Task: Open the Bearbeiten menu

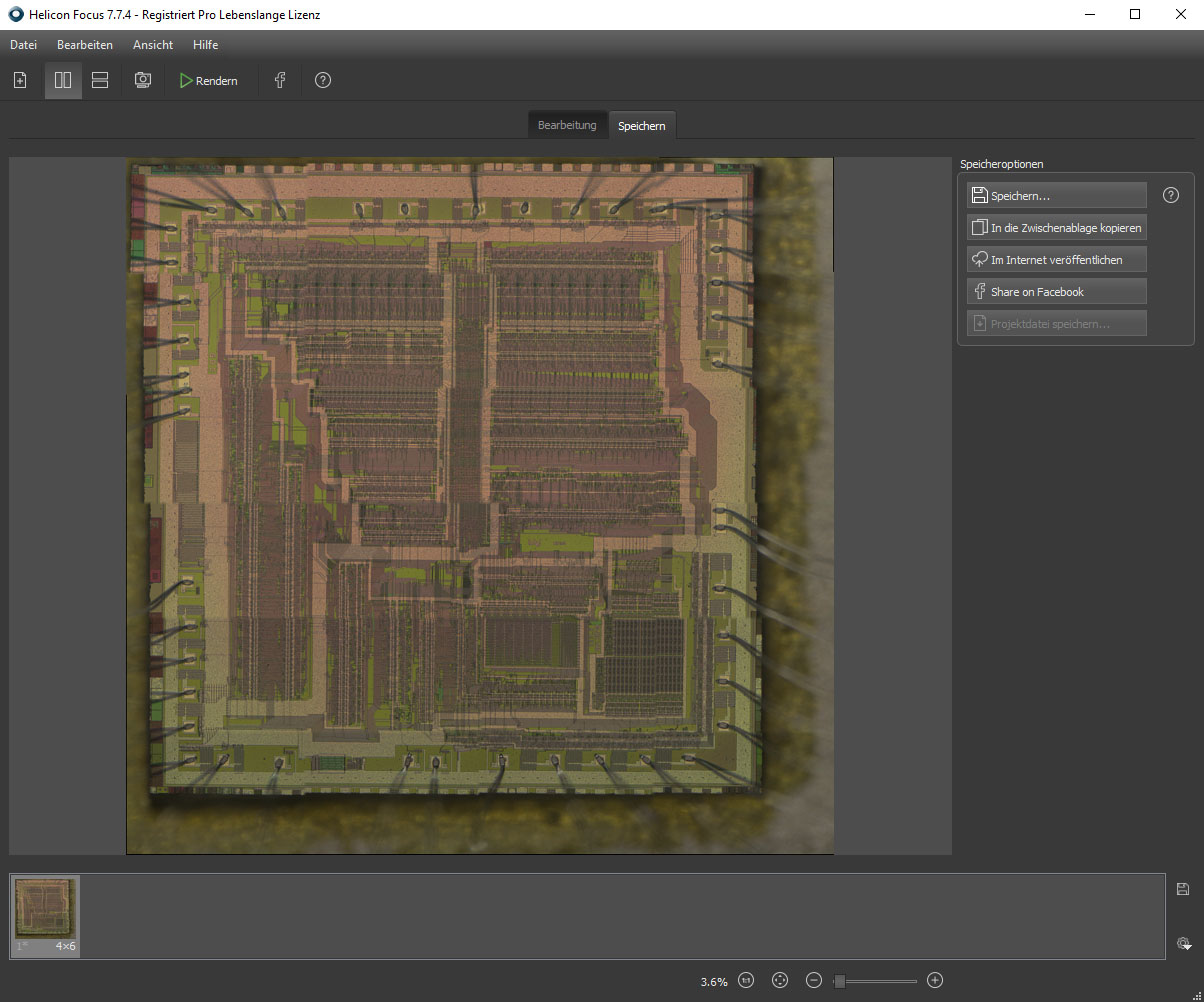Action: click(85, 45)
